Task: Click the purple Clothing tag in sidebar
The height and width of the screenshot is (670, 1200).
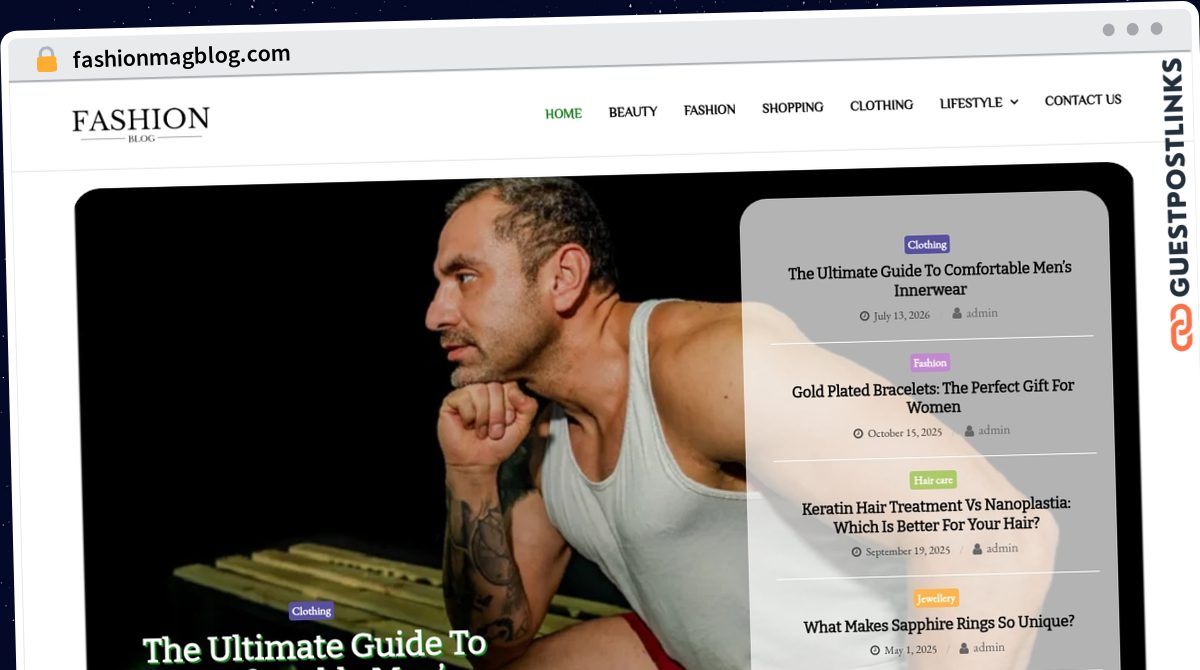Action: 927,244
